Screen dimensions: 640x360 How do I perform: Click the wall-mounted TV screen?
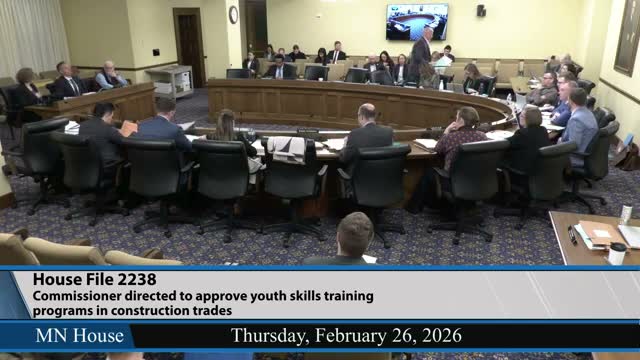click(417, 22)
